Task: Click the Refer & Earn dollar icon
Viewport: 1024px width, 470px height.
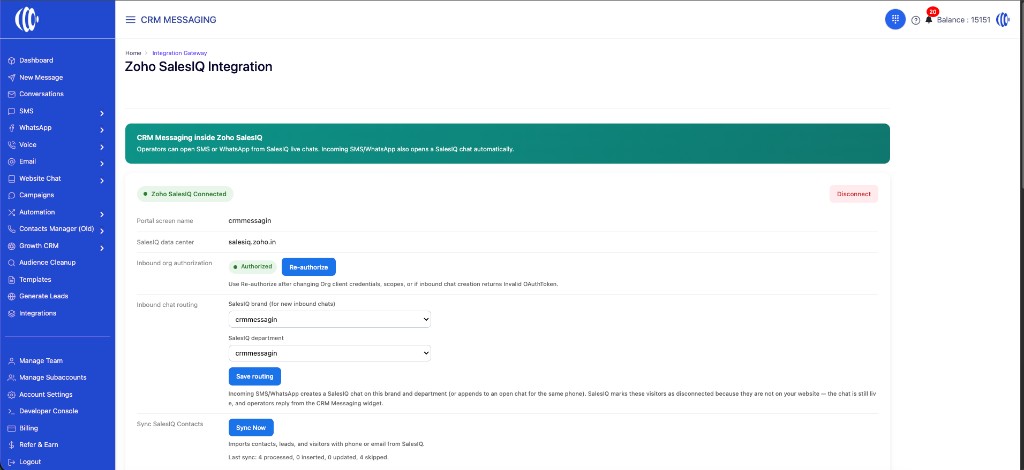Action: tap(11, 445)
